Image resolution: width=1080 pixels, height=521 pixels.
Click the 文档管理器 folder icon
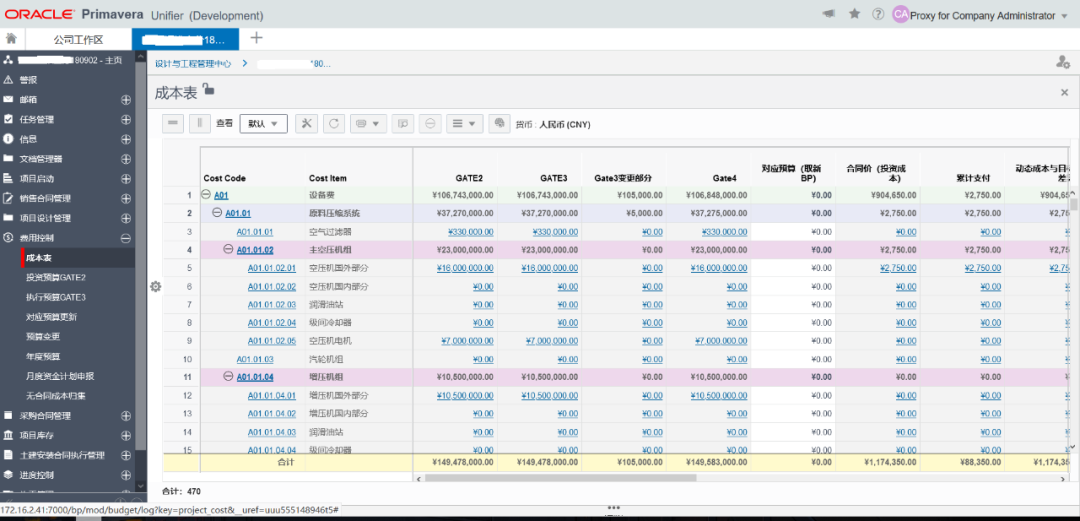[x=8, y=159]
